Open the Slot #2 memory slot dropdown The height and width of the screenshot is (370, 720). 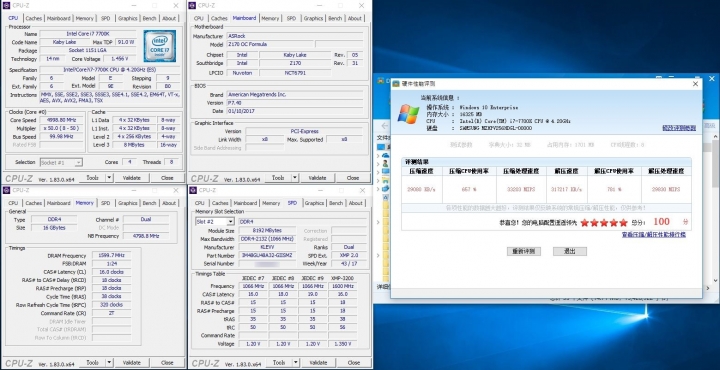(230, 222)
